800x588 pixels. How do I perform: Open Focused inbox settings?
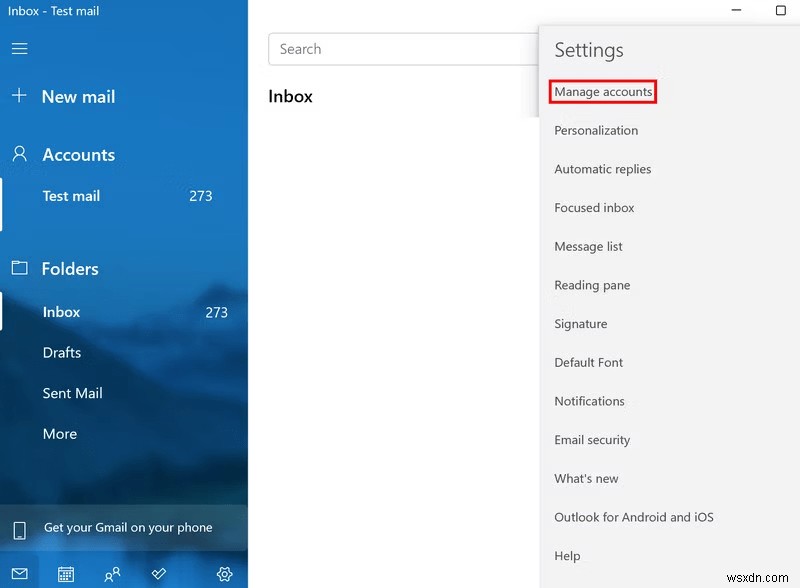click(x=594, y=207)
